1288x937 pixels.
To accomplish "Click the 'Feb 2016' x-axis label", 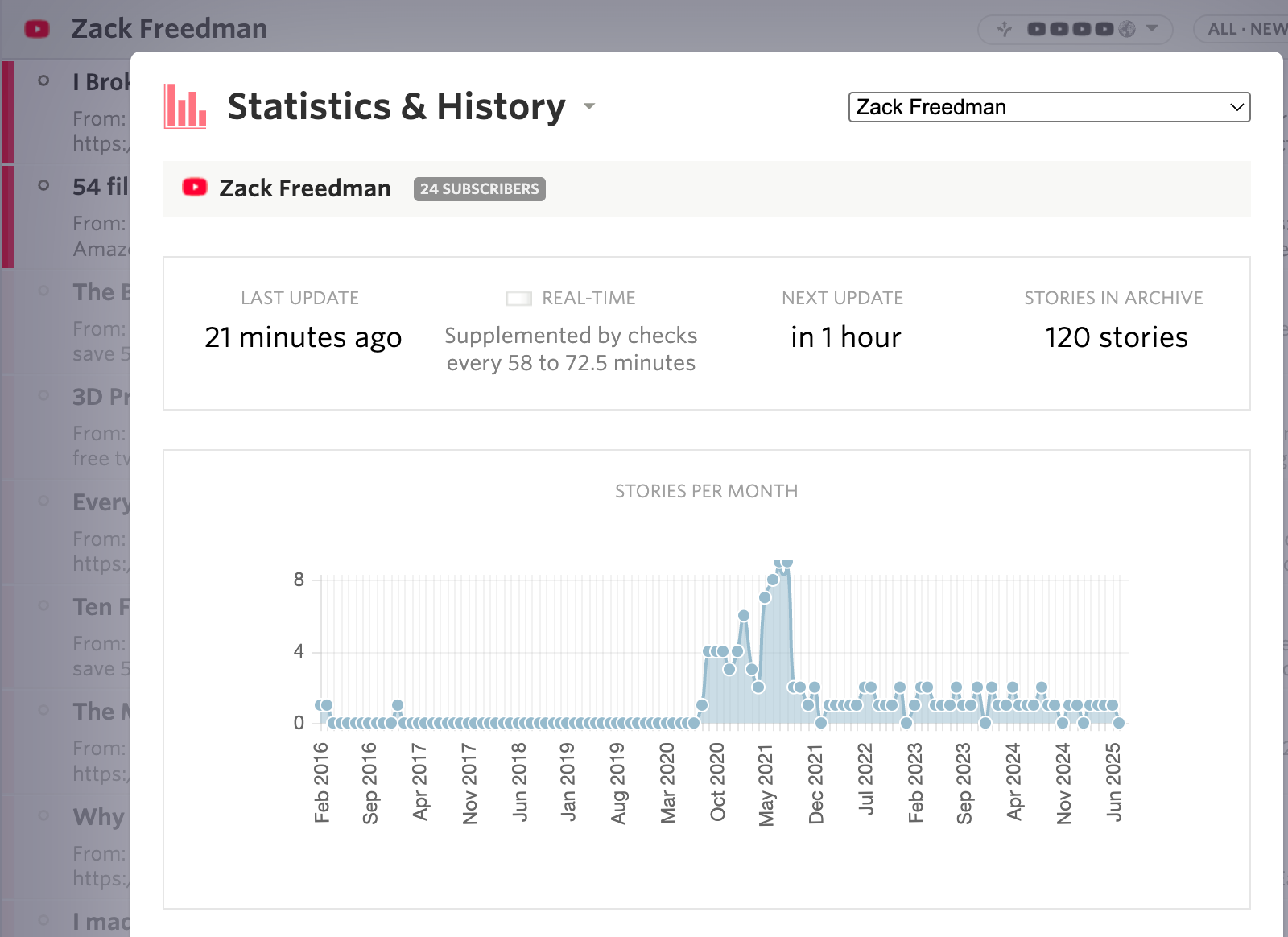I will click(321, 783).
